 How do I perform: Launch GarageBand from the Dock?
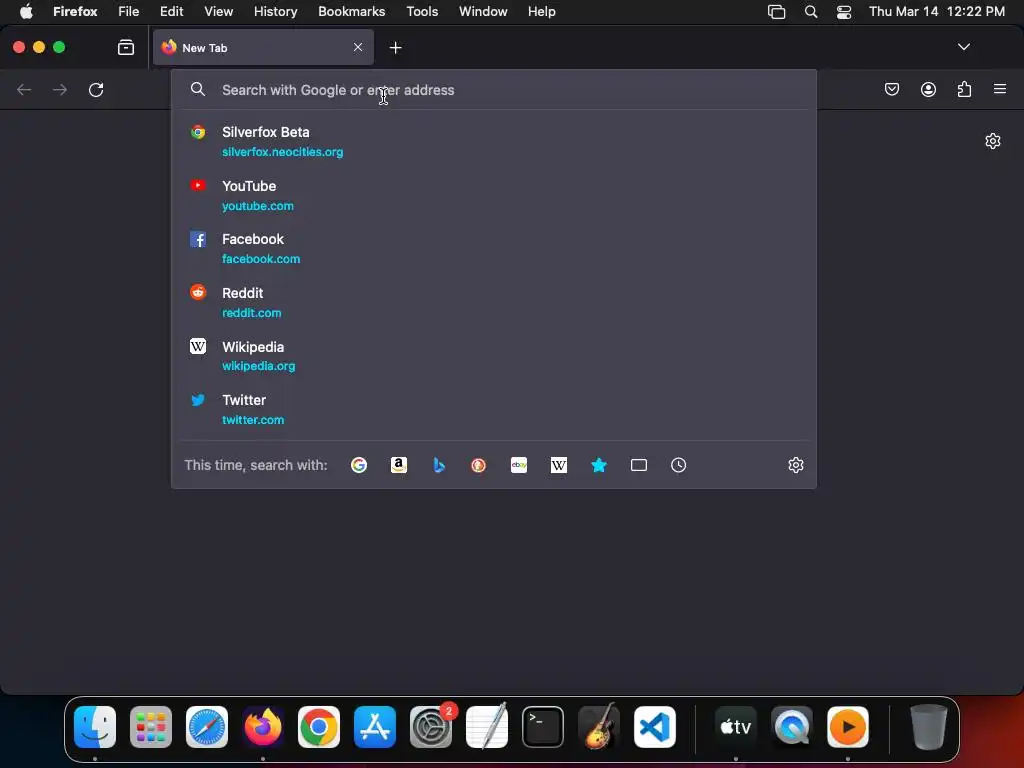click(599, 726)
